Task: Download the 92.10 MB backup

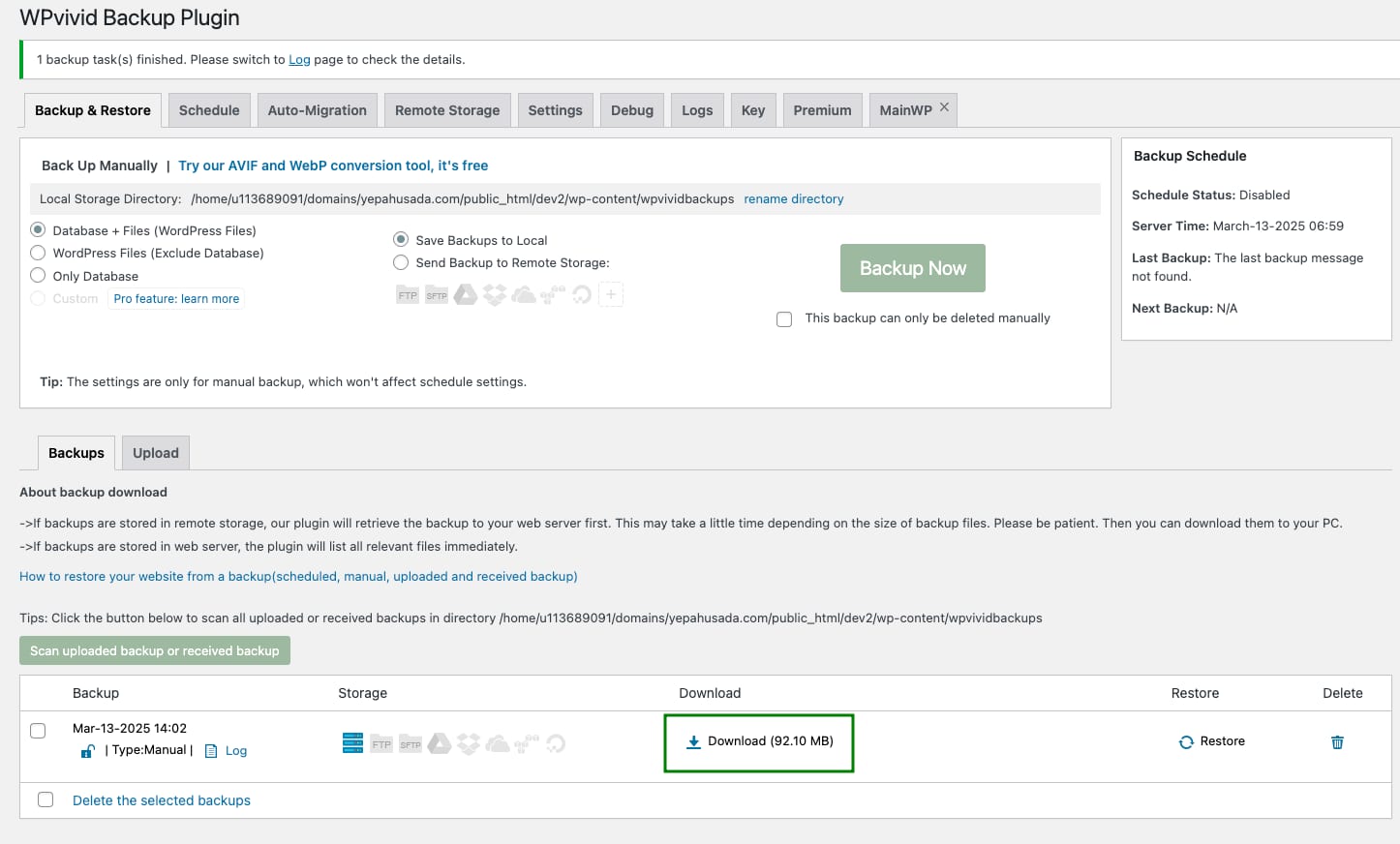Action: (x=760, y=741)
